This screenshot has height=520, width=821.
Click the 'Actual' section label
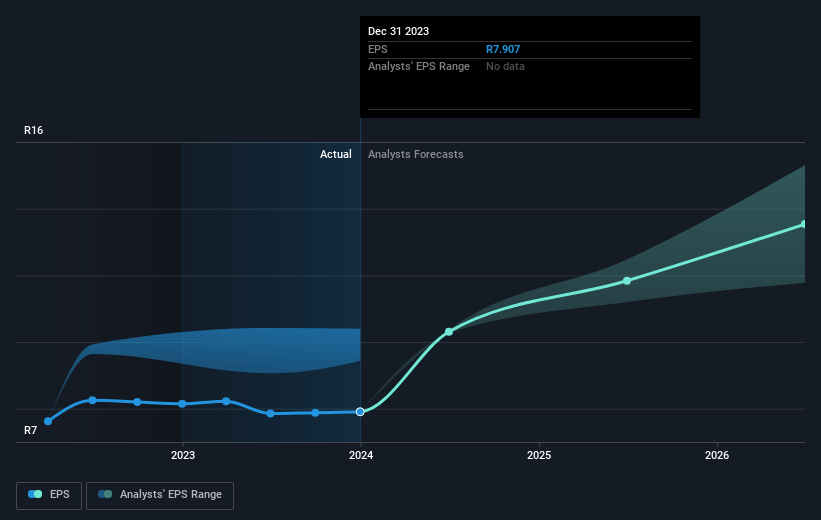point(336,154)
